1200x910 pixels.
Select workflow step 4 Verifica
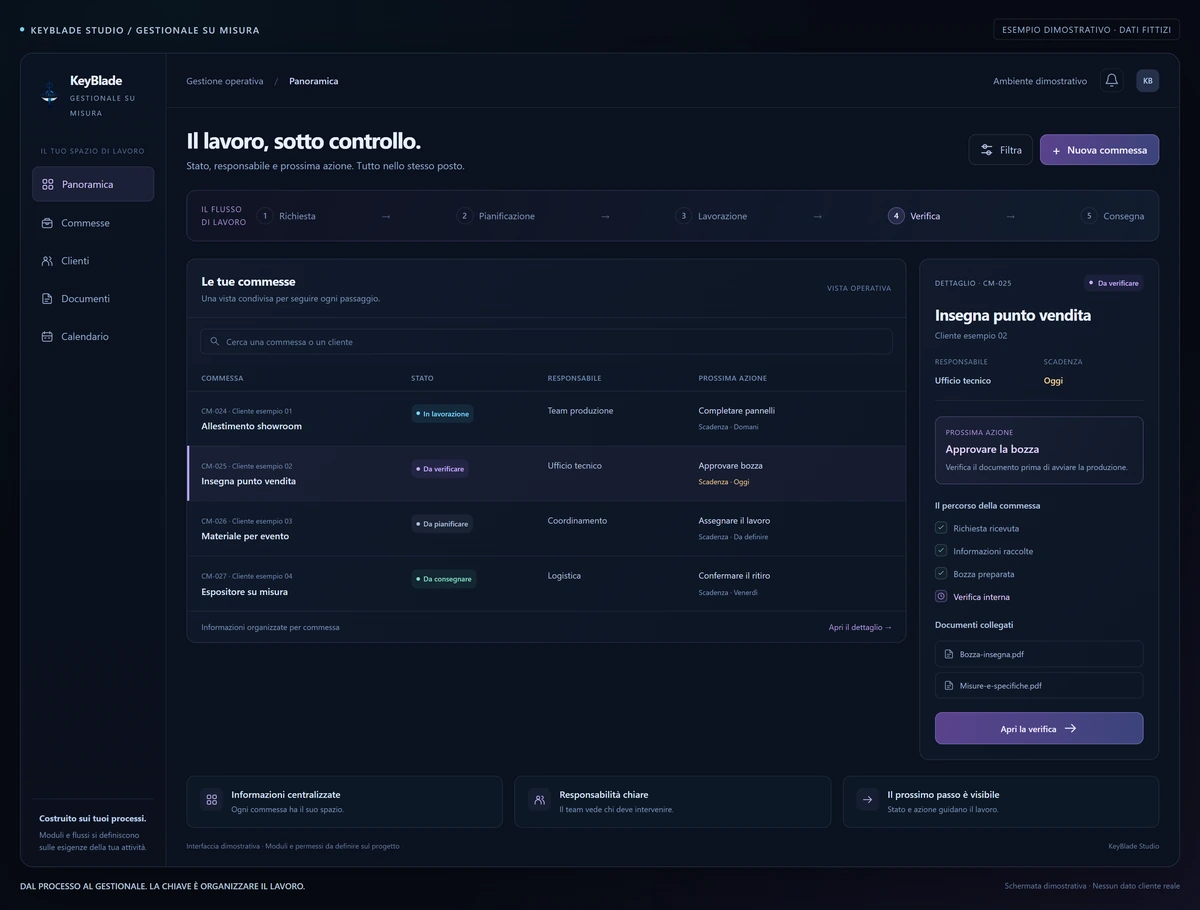click(914, 216)
